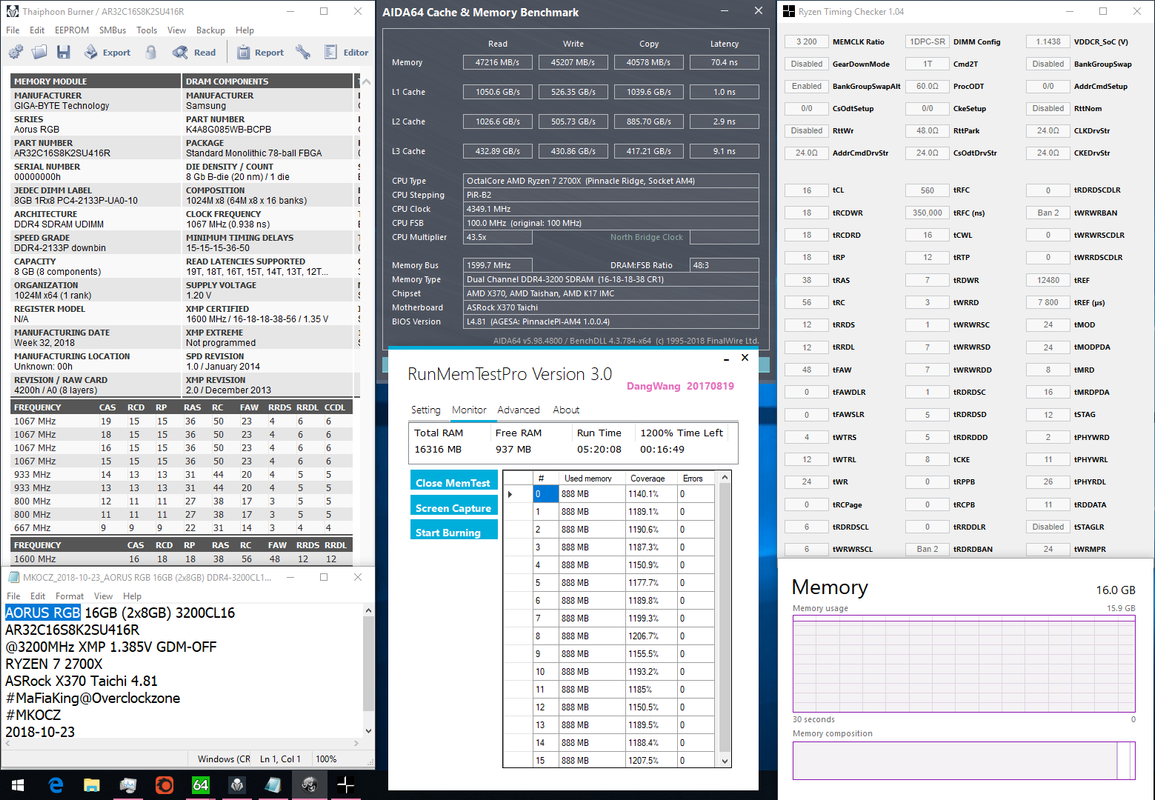Click the Thaiphoon Burner taskbar icon
The height and width of the screenshot is (800, 1155).
click(x=236, y=785)
